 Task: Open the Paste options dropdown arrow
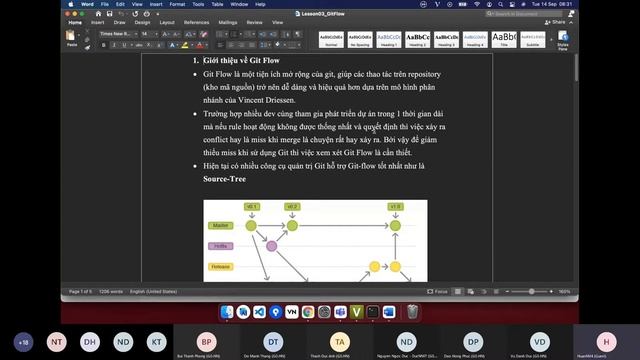pyautogui.click(x=78, y=36)
